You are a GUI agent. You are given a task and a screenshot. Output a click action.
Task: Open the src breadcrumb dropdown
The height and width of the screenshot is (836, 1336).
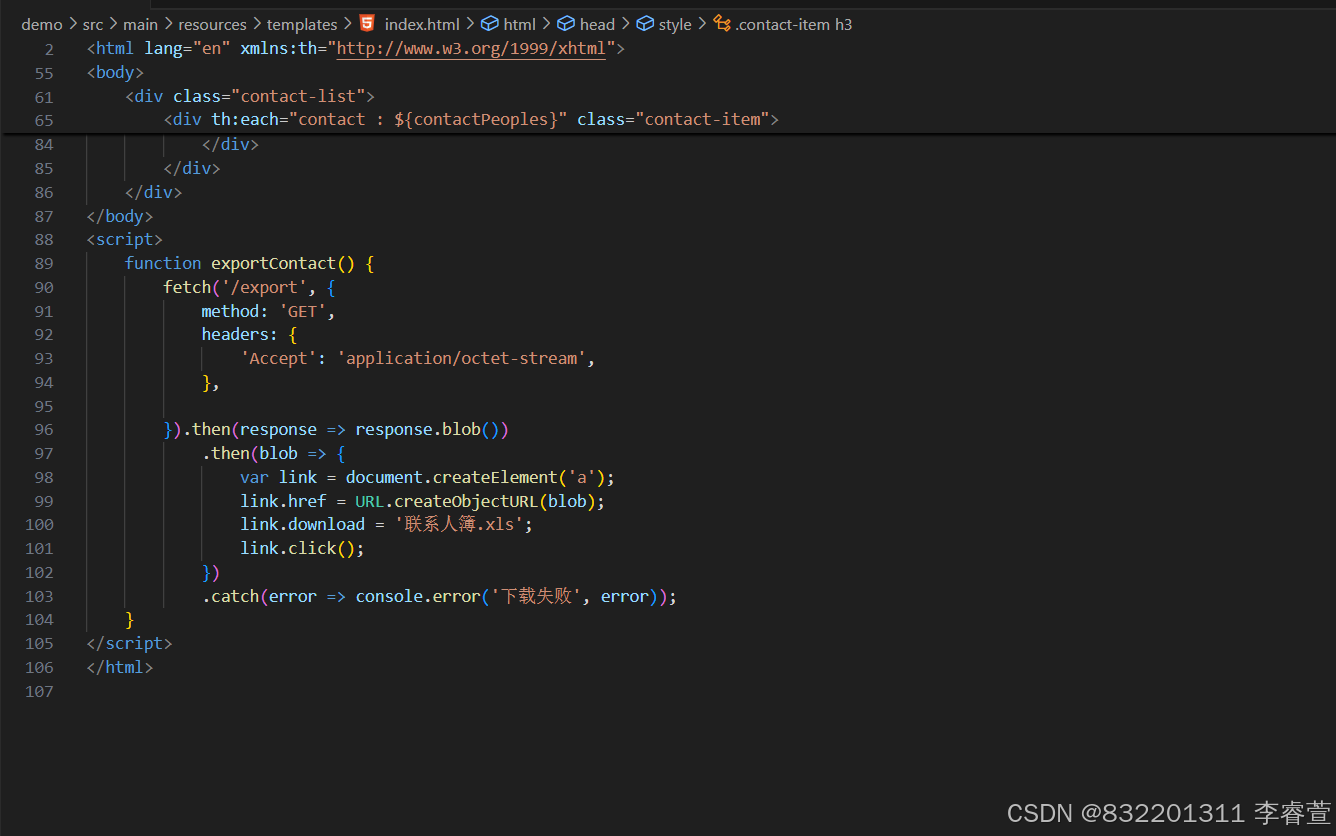(92, 23)
